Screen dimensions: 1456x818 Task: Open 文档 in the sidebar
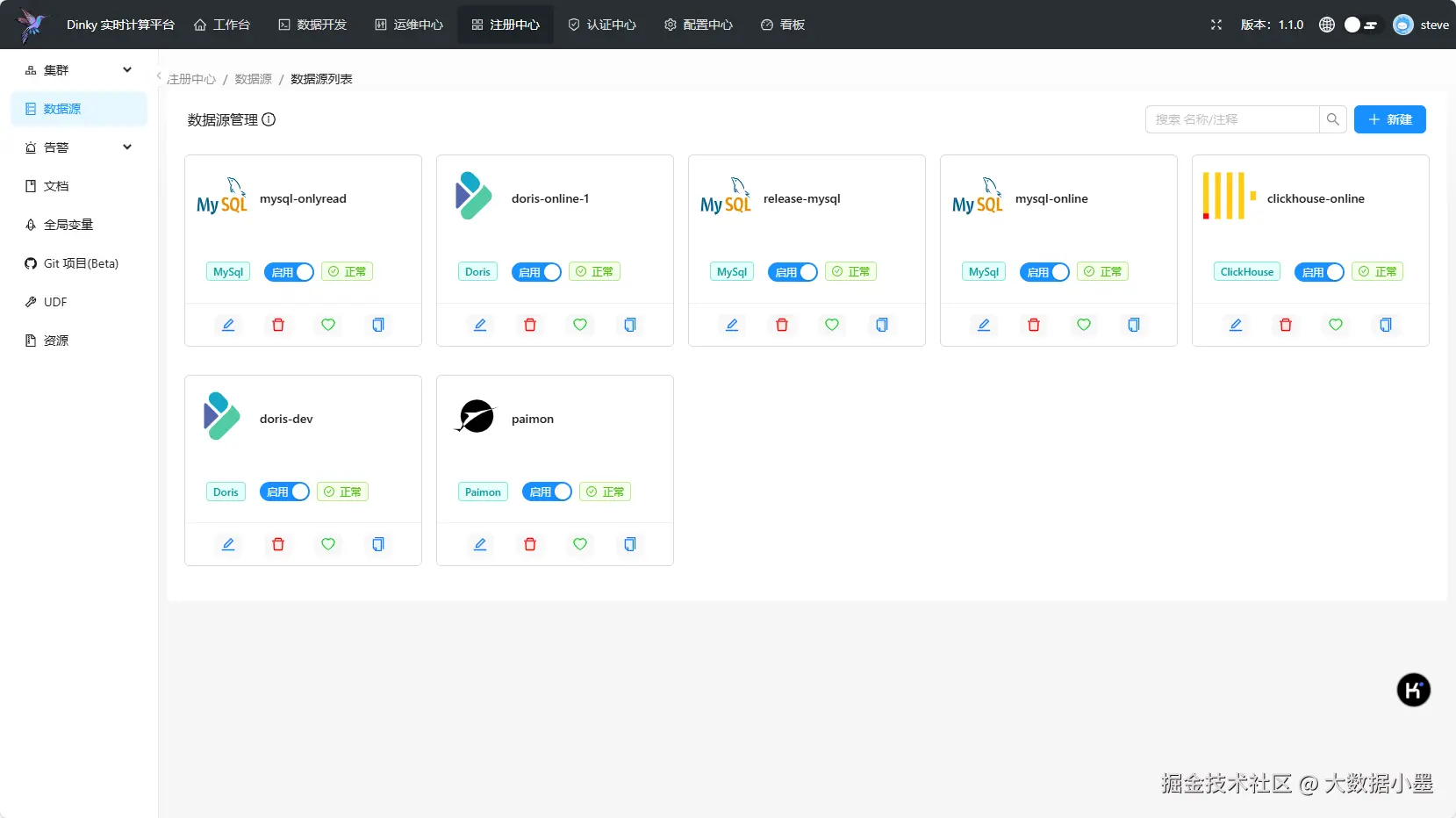point(79,186)
